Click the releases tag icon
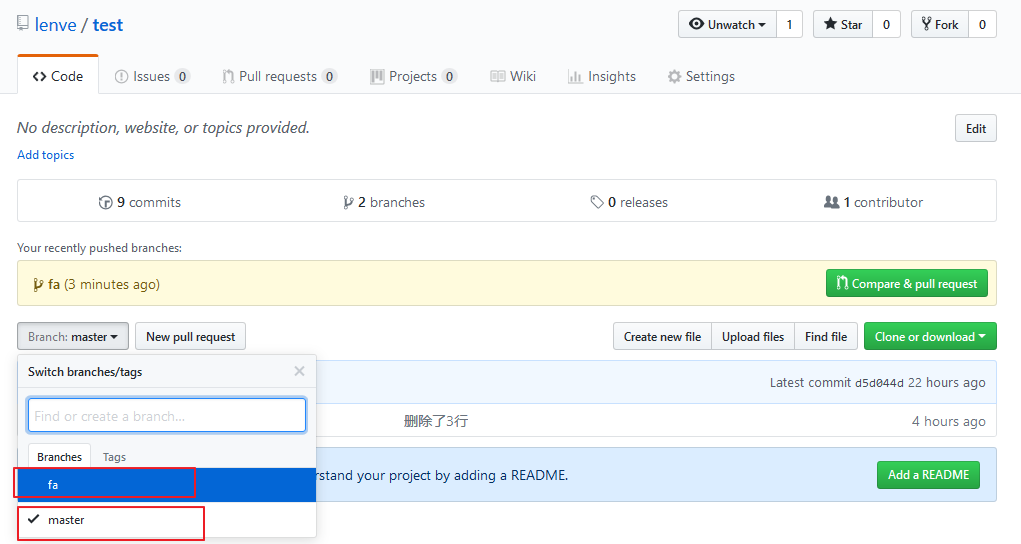The width and height of the screenshot is (1021, 544). pyautogui.click(x=596, y=203)
